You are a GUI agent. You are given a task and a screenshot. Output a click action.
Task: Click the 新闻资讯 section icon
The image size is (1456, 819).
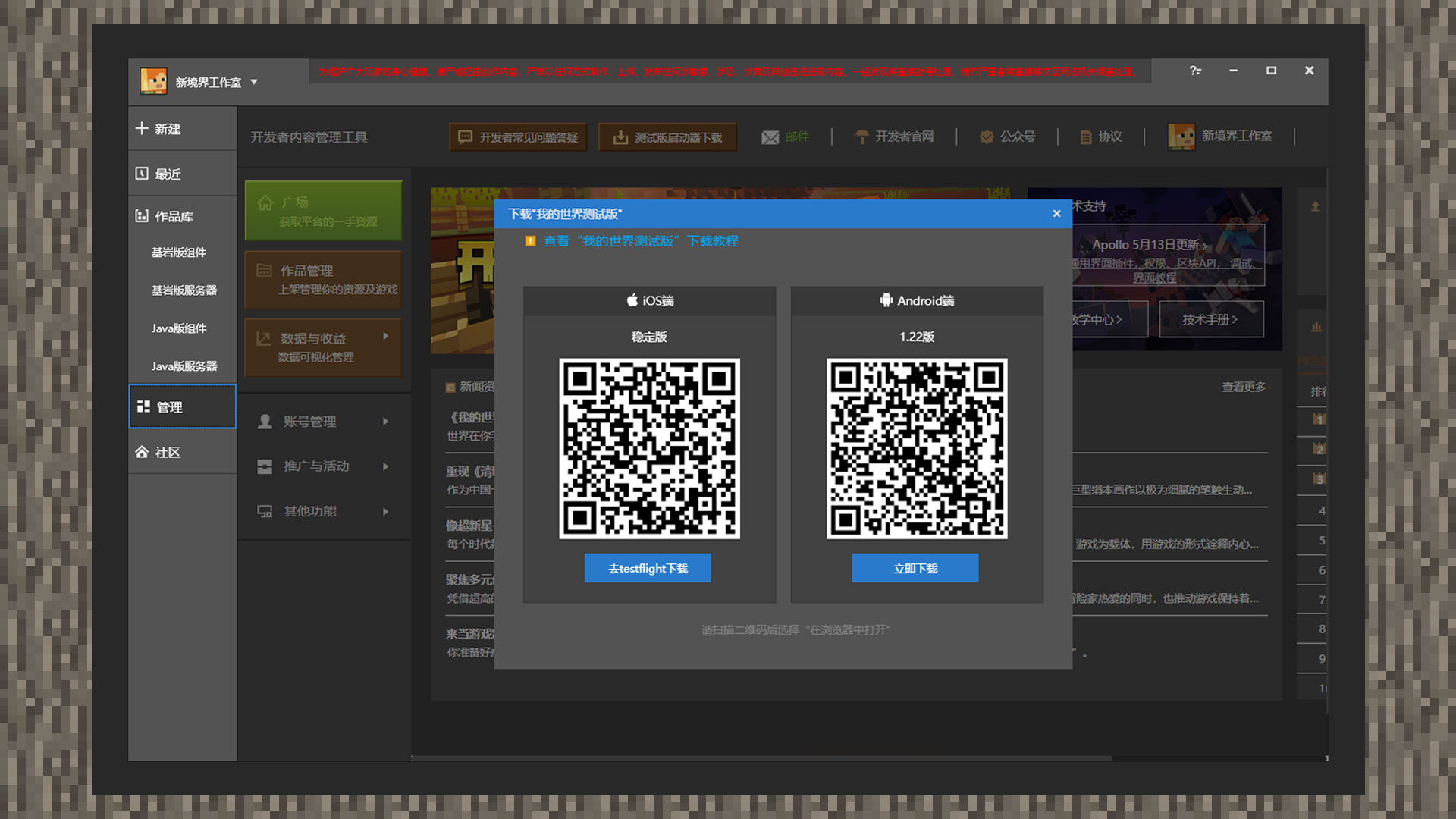pos(450,387)
